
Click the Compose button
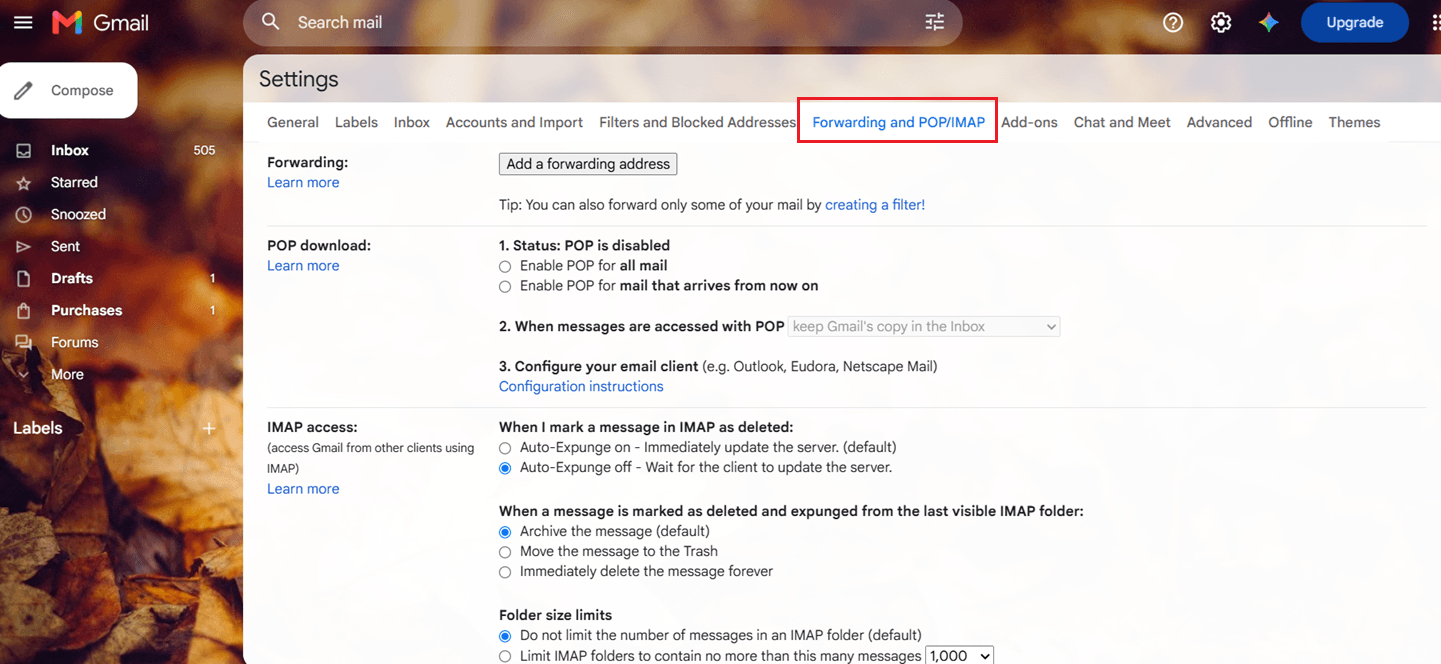[68, 90]
